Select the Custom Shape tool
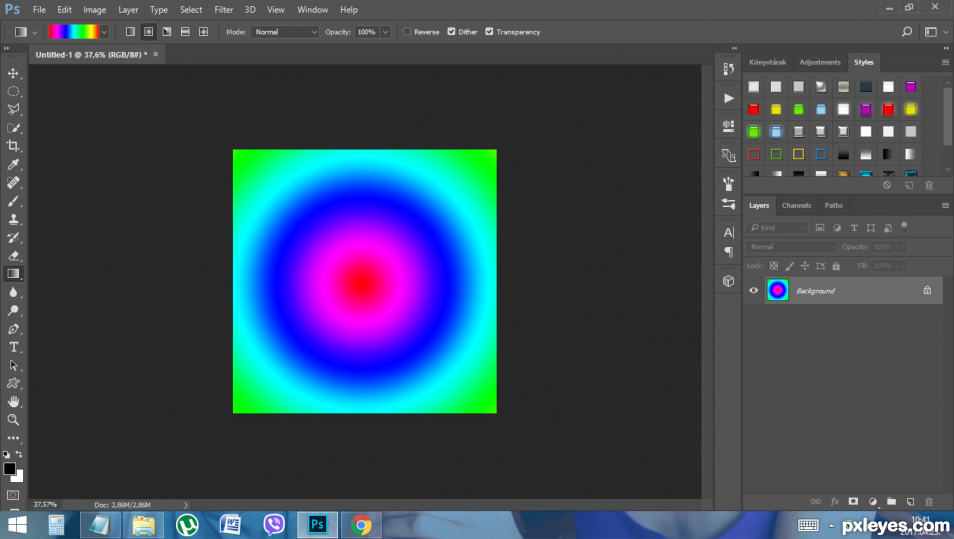Screen dimensions: 954x539 tap(13, 383)
